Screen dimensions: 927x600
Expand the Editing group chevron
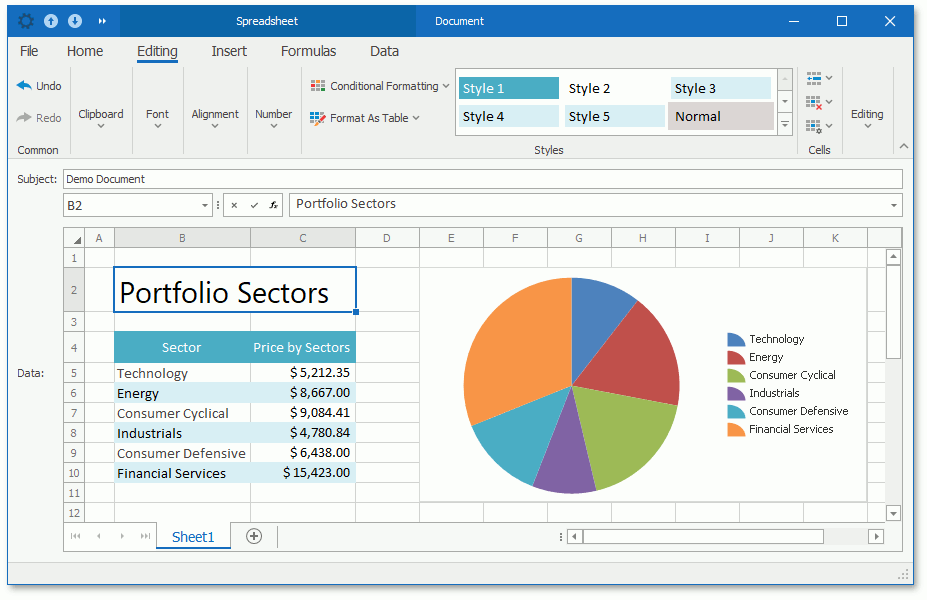coord(867,125)
